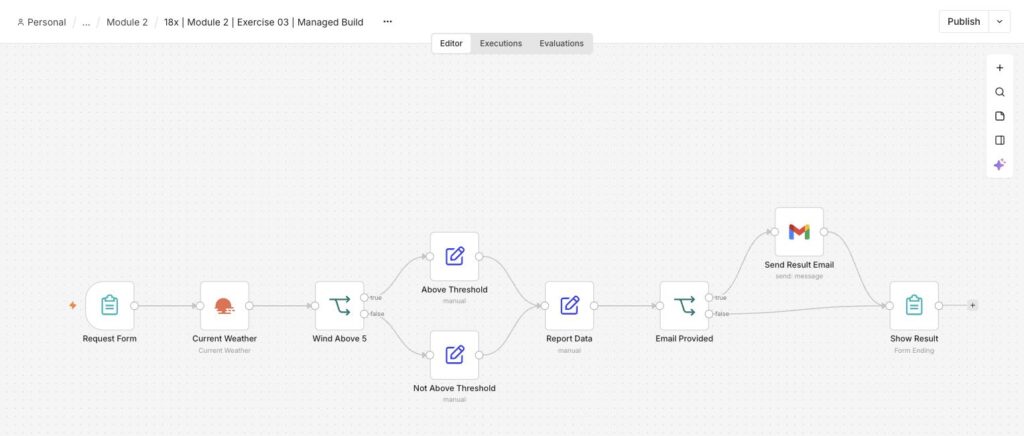This screenshot has height=436, width=1024.
Task: Click the plus connector after Show Result
Action: 972,305
